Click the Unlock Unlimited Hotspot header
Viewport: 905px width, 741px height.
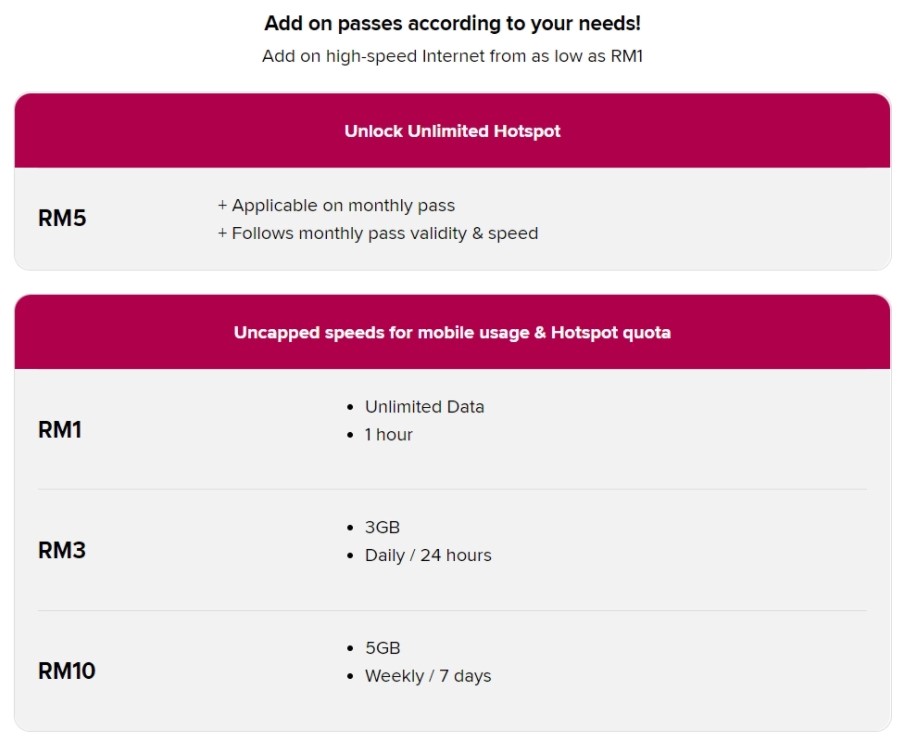tap(452, 131)
